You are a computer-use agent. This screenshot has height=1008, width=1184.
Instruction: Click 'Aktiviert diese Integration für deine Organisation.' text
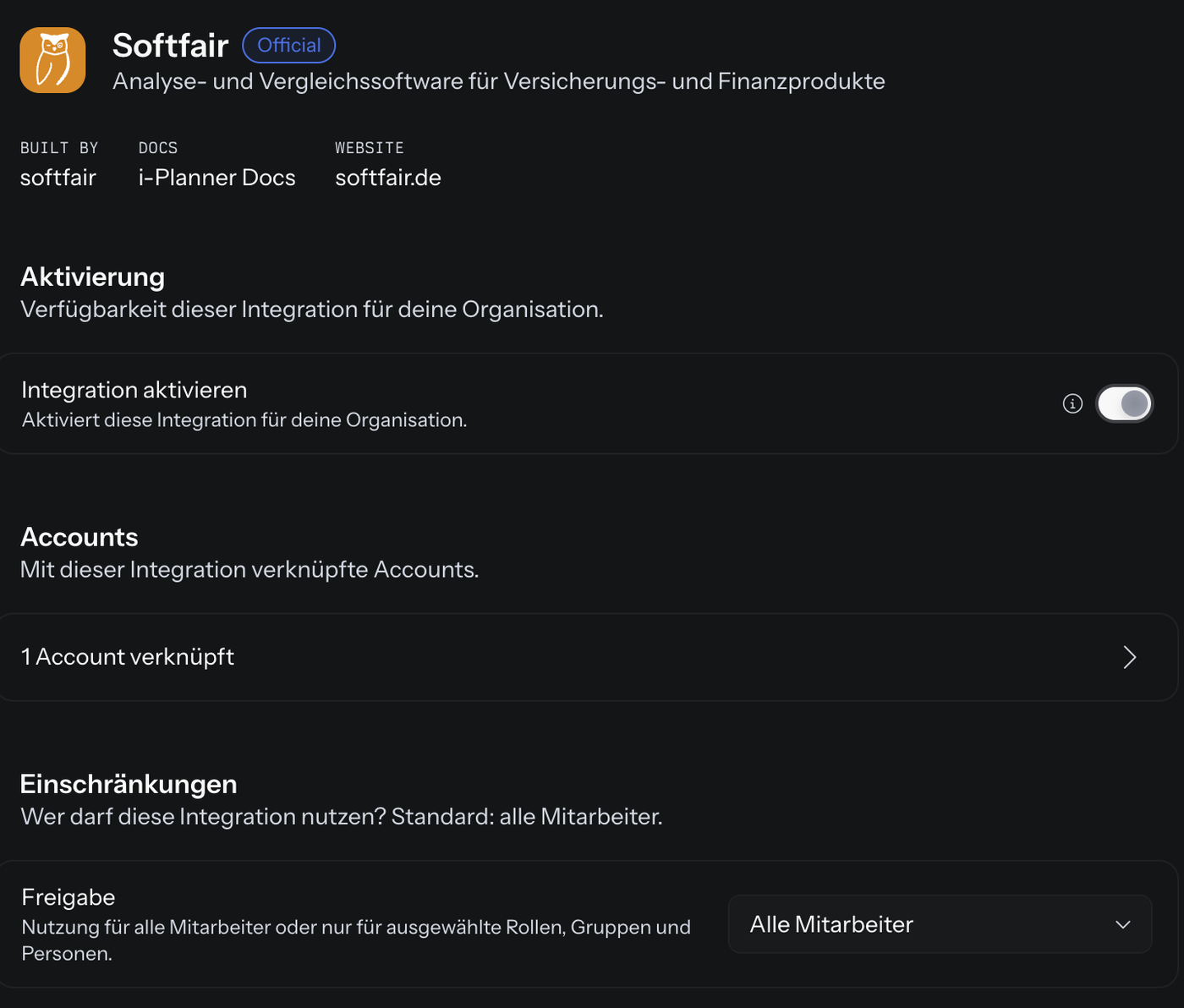[x=244, y=420]
